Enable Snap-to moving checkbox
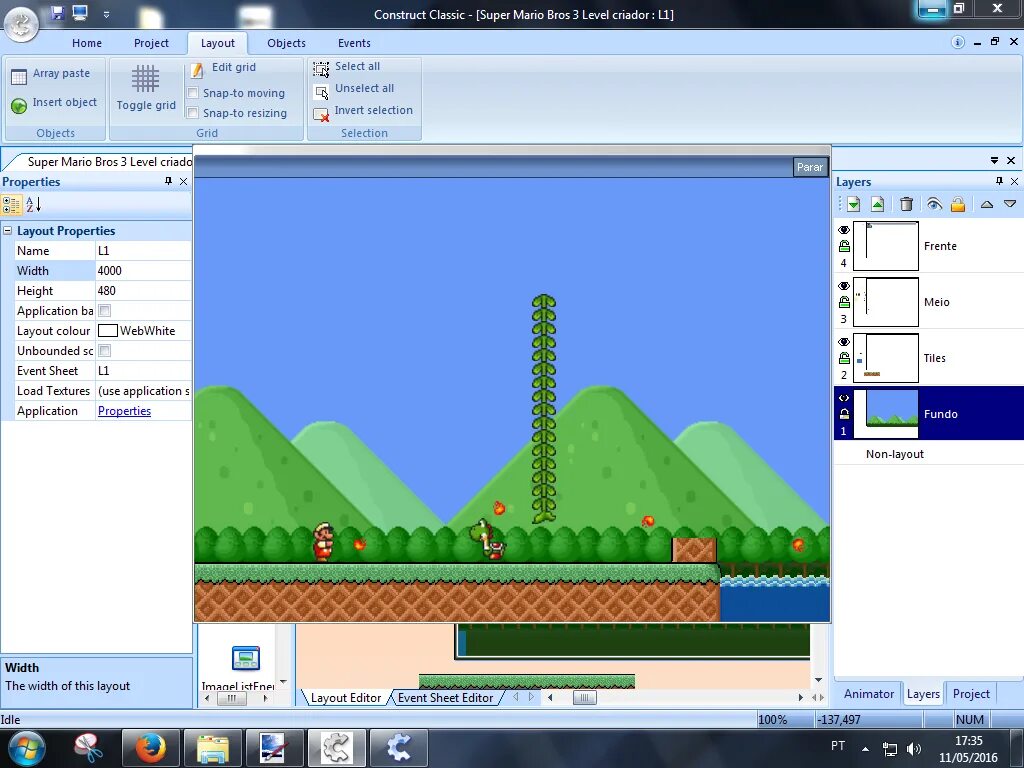The height and width of the screenshot is (768, 1024). tap(193, 93)
